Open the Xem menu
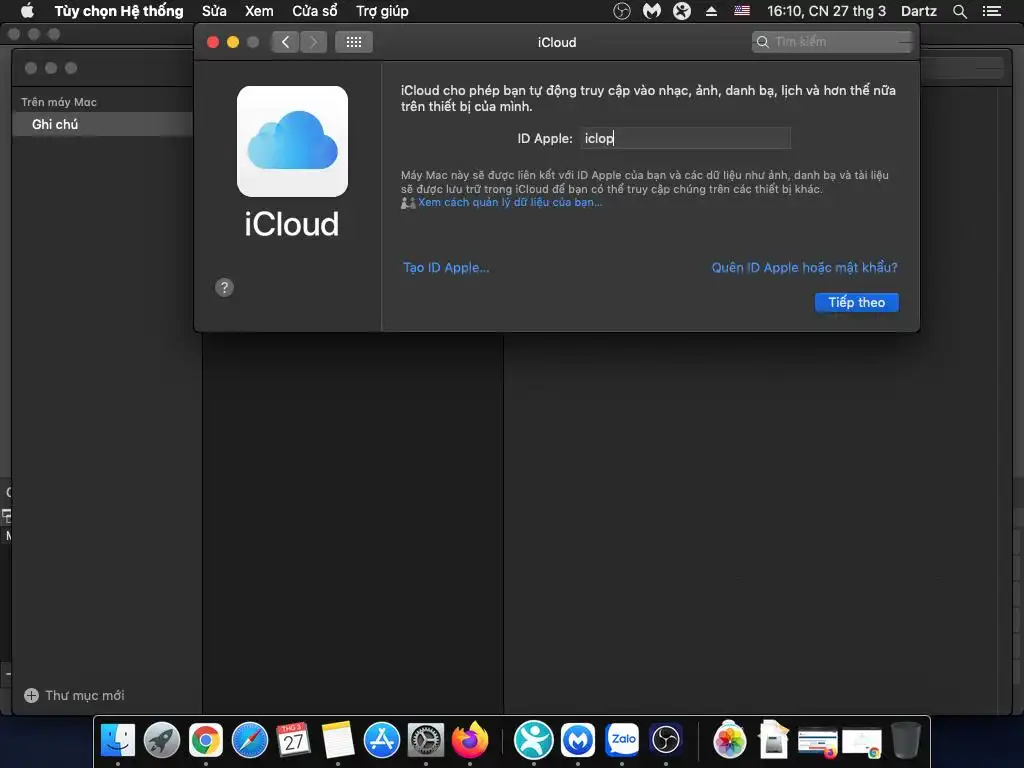Image resolution: width=1024 pixels, height=768 pixels. (x=259, y=11)
